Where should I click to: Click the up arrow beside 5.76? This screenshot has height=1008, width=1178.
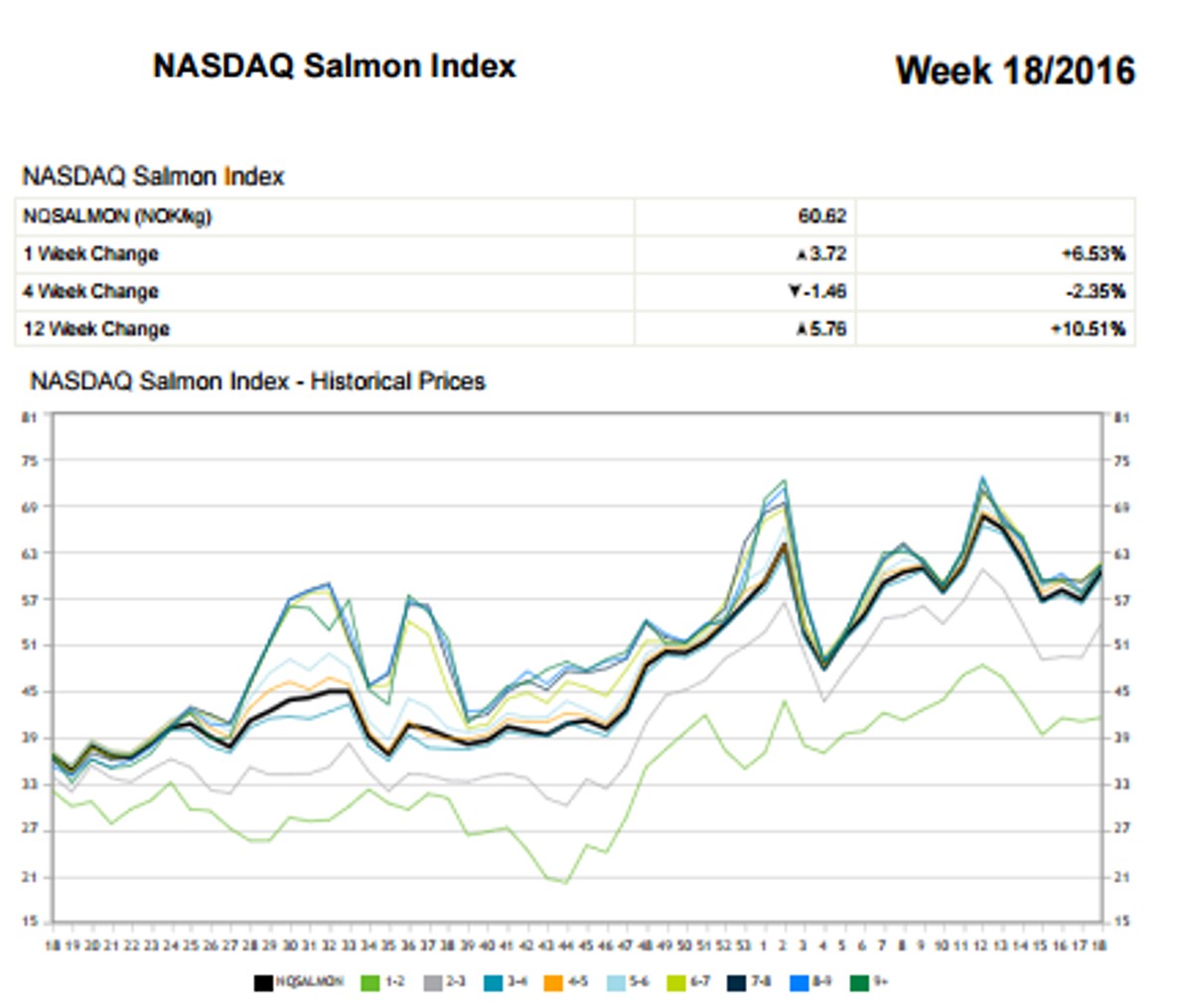(802, 330)
